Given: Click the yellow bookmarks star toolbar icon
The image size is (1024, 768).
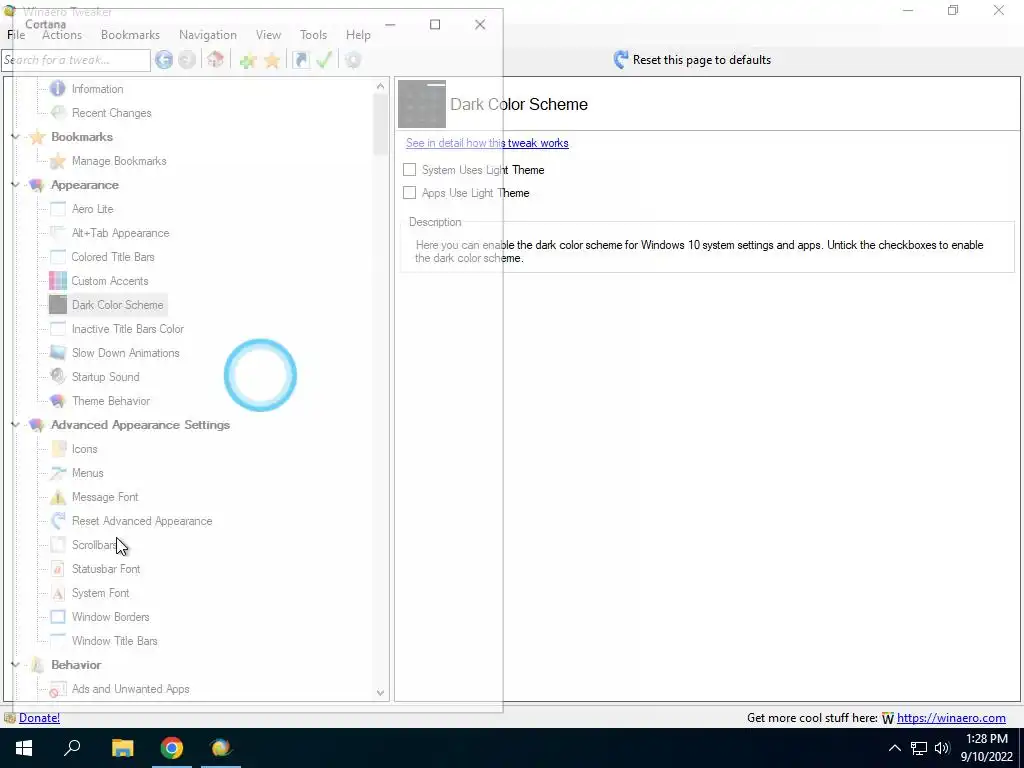Looking at the screenshot, I should 272,60.
